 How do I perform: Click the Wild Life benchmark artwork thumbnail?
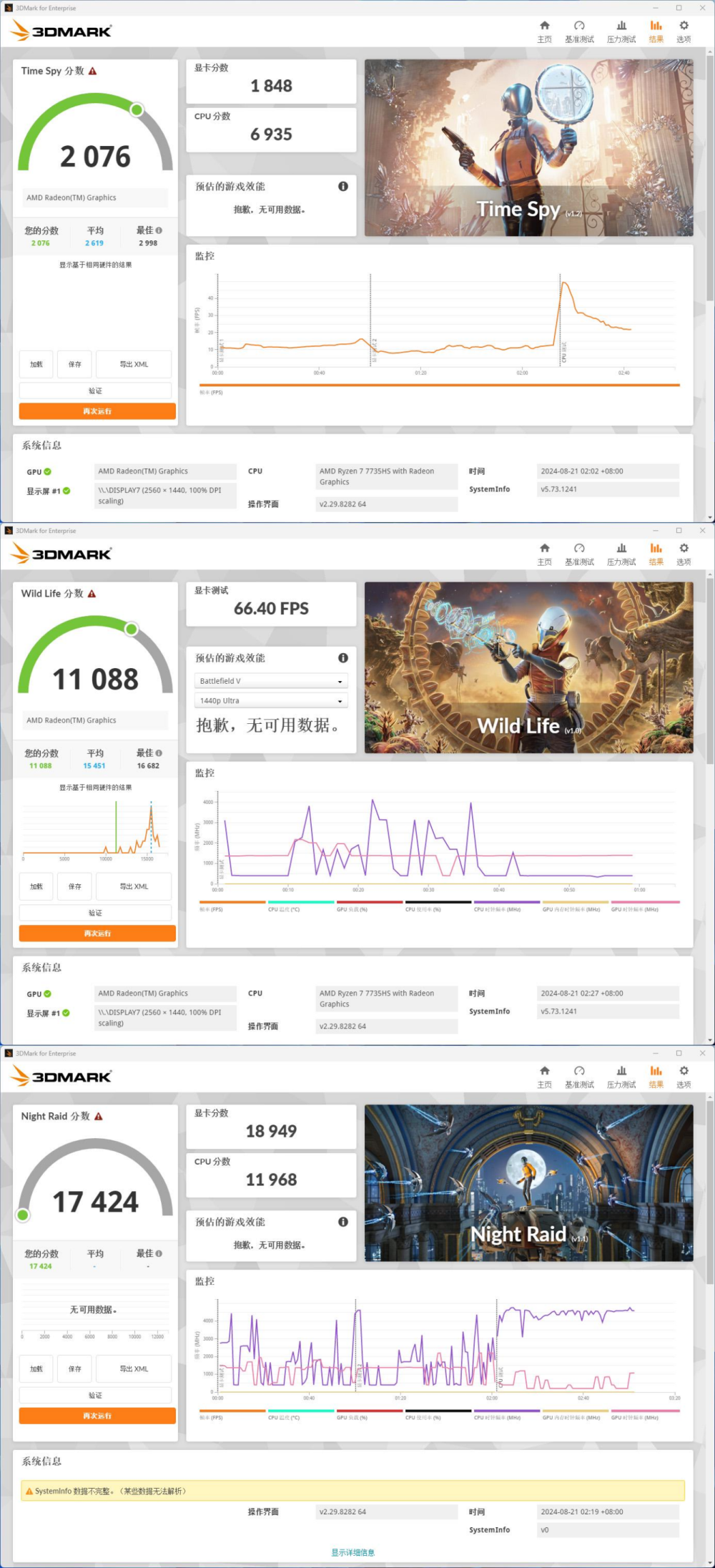(528, 667)
